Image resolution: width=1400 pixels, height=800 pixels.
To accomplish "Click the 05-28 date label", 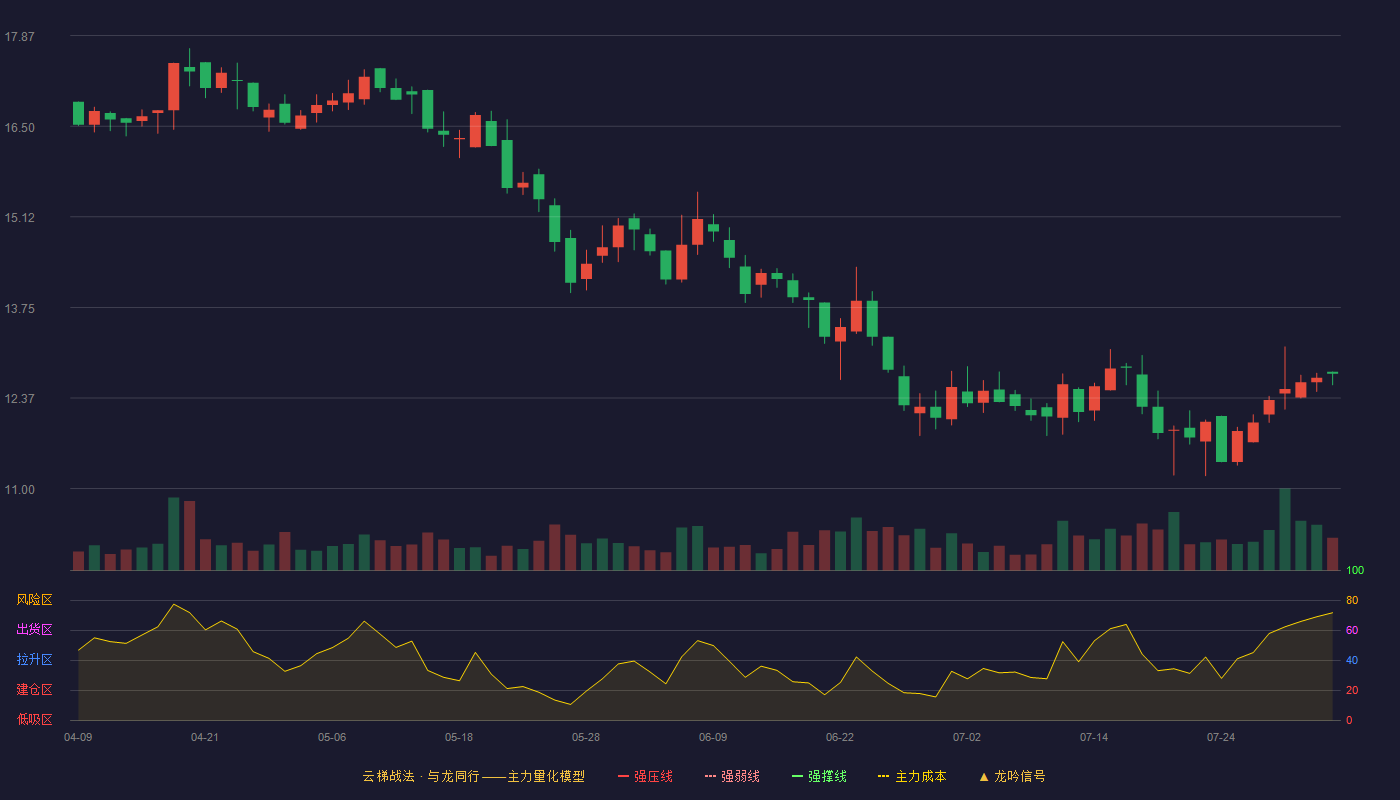I will point(586,737).
